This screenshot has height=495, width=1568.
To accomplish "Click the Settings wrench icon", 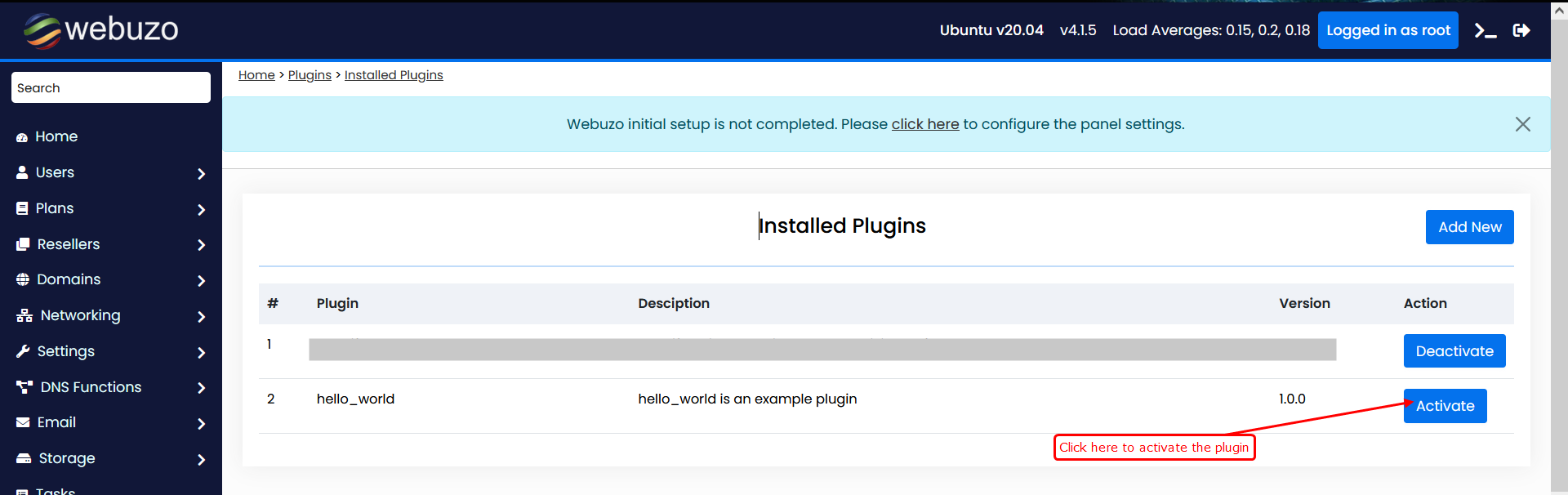I will pyautogui.click(x=23, y=351).
